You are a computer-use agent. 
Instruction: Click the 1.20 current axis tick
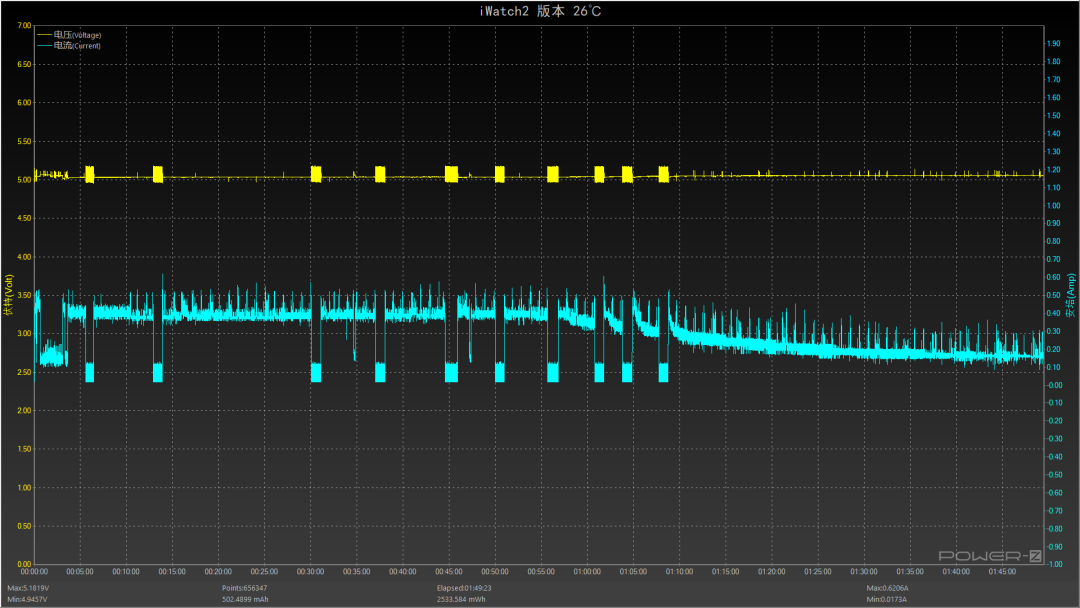coord(1054,169)
